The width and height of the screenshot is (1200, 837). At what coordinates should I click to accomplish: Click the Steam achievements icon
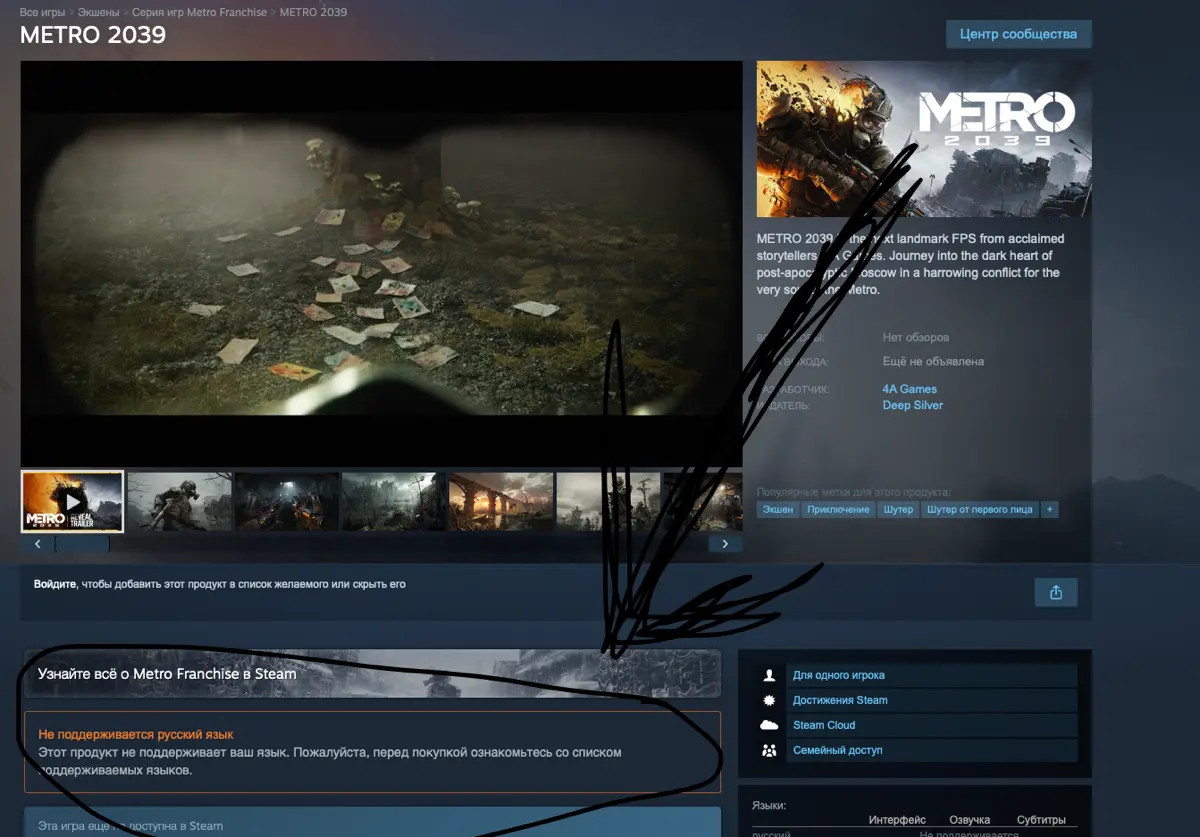pyautogui.click(x=769, y=700)
